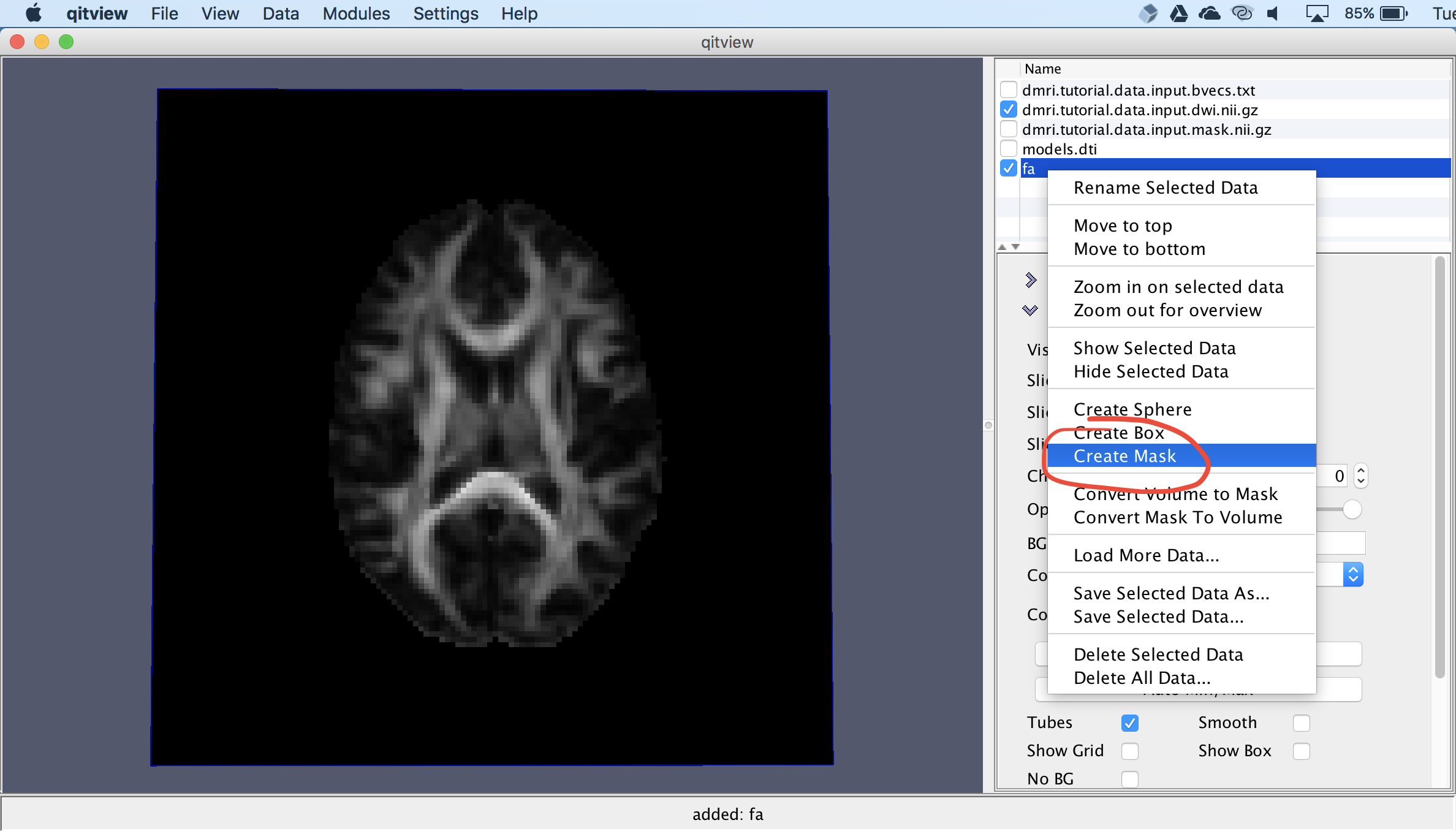The width and height of the screenshot is (1456, 831).
Task: Select the models.dti list entry
Action: click(x=1060, y=149)
